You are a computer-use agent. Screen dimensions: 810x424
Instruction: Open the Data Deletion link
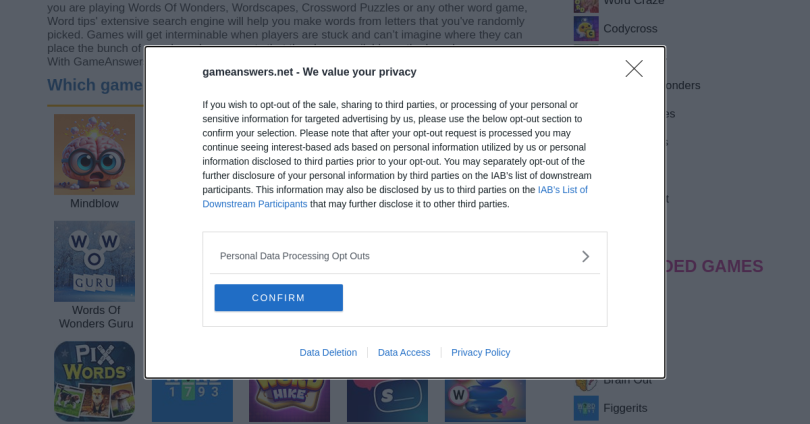(x=328, y=352)
